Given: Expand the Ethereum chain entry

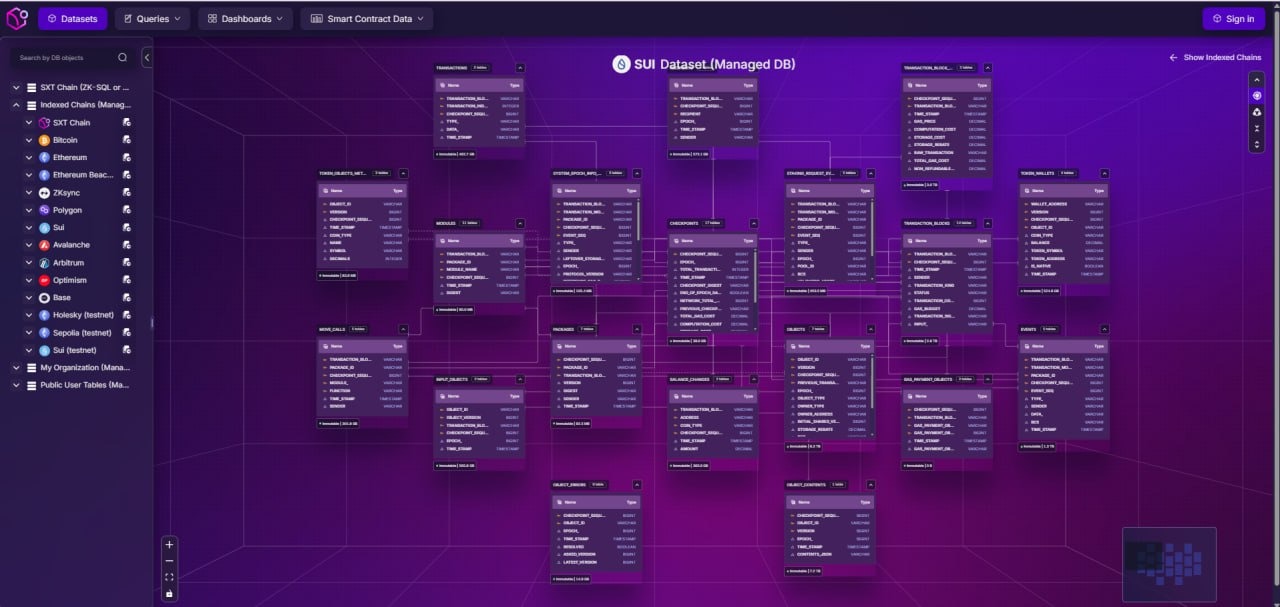Looking at the screenshot, I should point(29,158).
